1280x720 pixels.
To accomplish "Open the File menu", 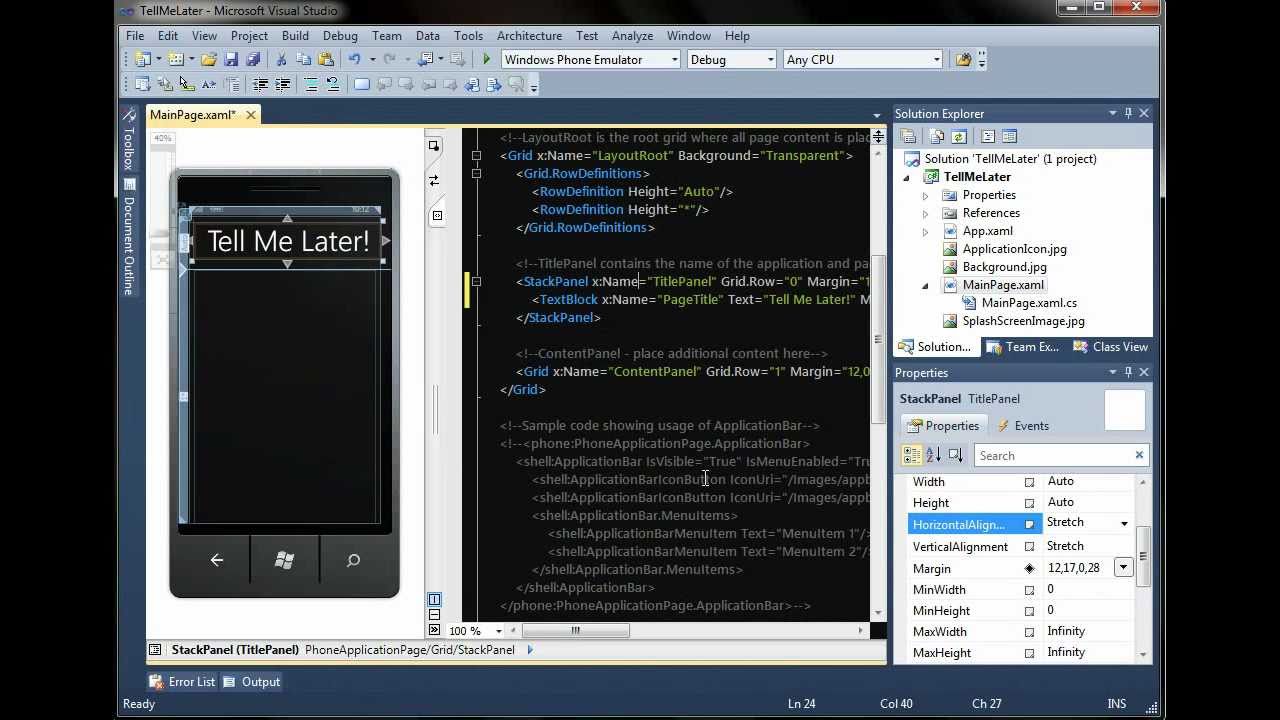I will coord(135,35).
